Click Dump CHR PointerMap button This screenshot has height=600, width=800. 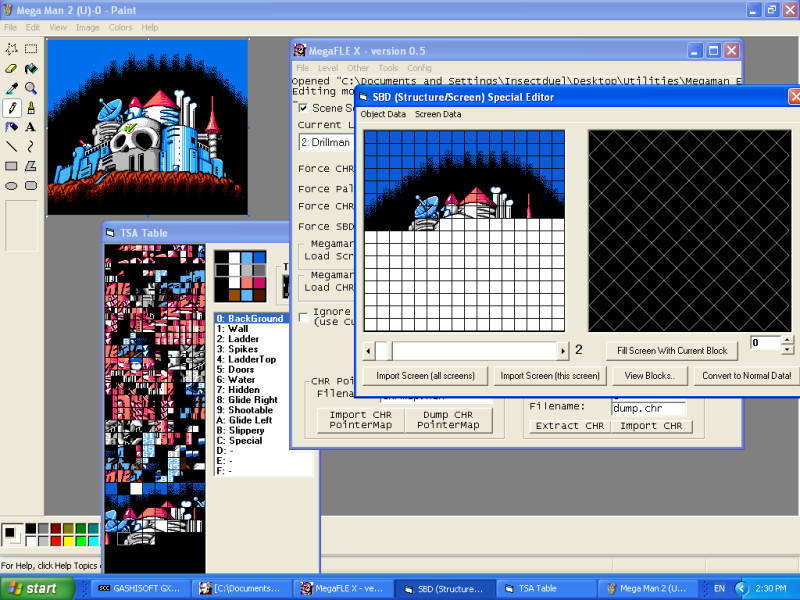tap(448, 420)
